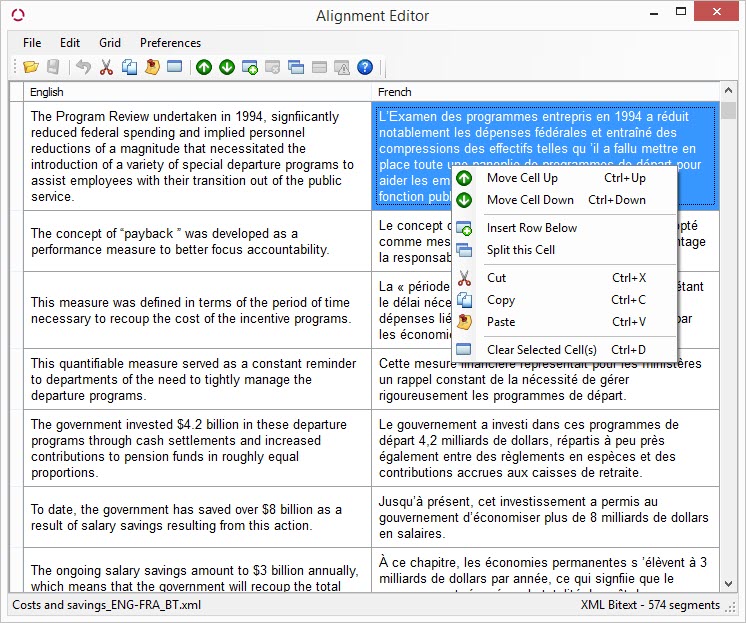Screen dimensions: 746x623
Task: Choose Move Cell Down in context menu
Action: tap(564, 200)
